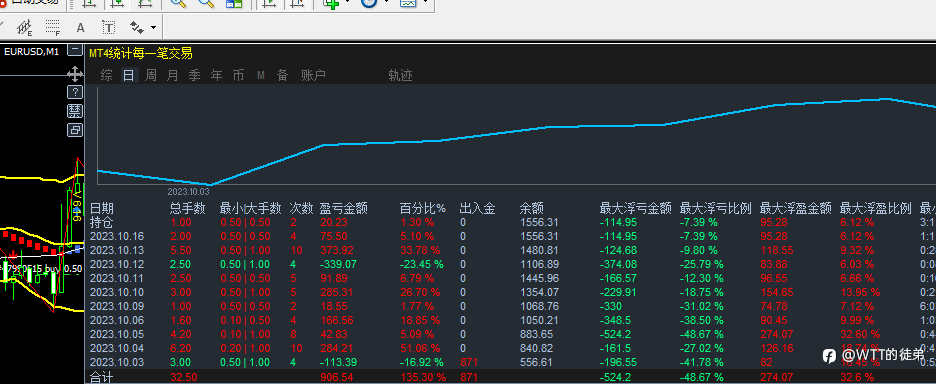Select the 2023.10.09 date row

(x=117, y=306)
